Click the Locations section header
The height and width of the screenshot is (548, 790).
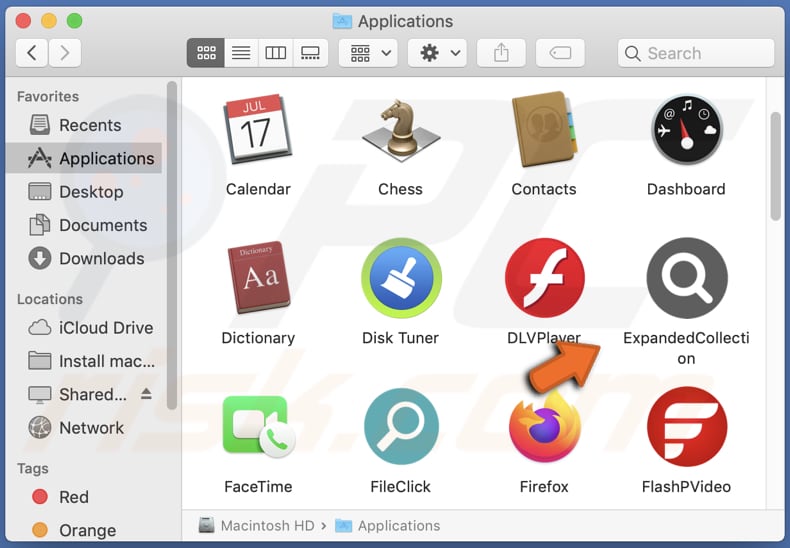pos(50,299)
